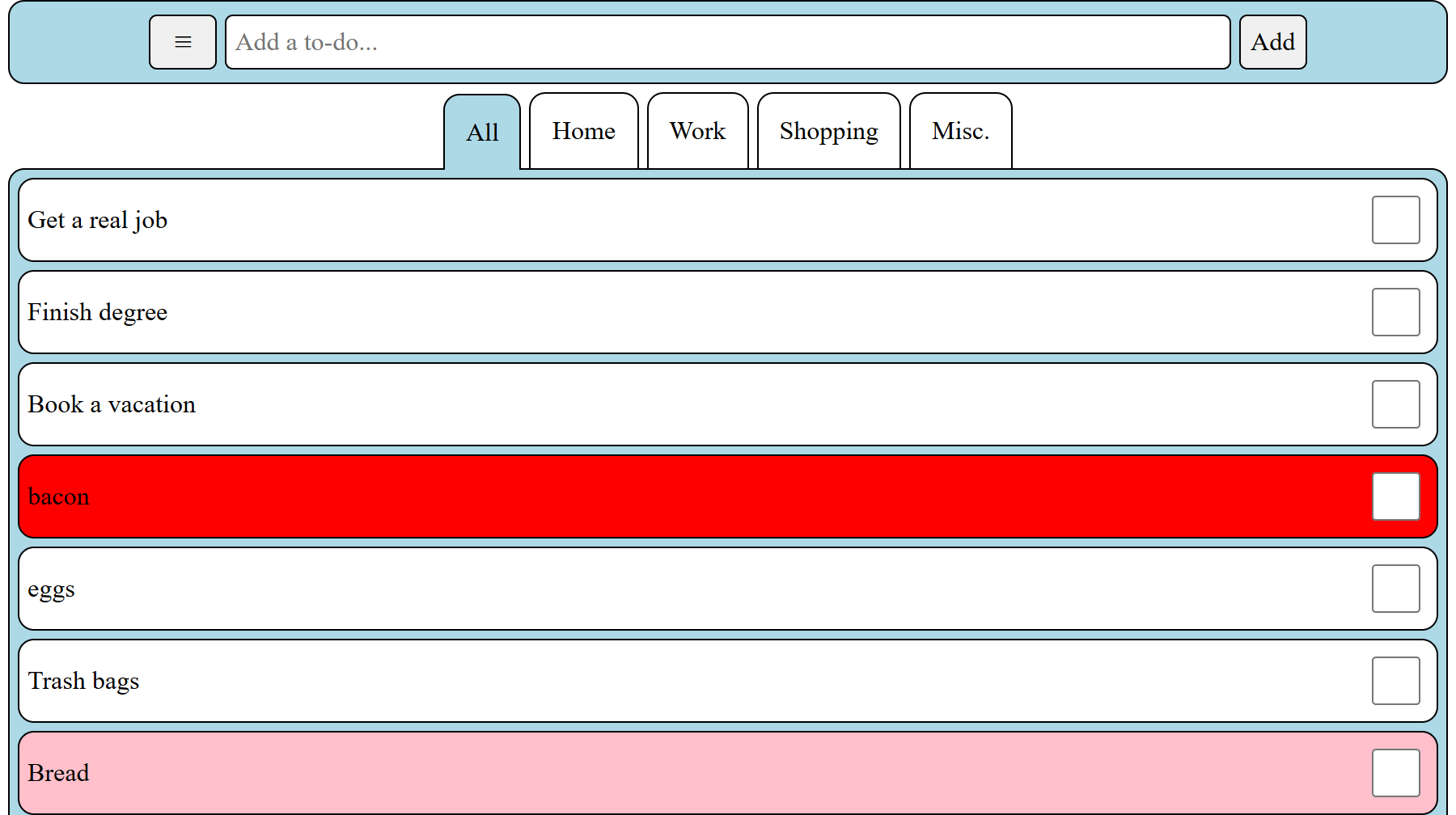Open the Misc. tab
The height and width of the screenshot is (815, 1456).
click(x=960, y=131)
